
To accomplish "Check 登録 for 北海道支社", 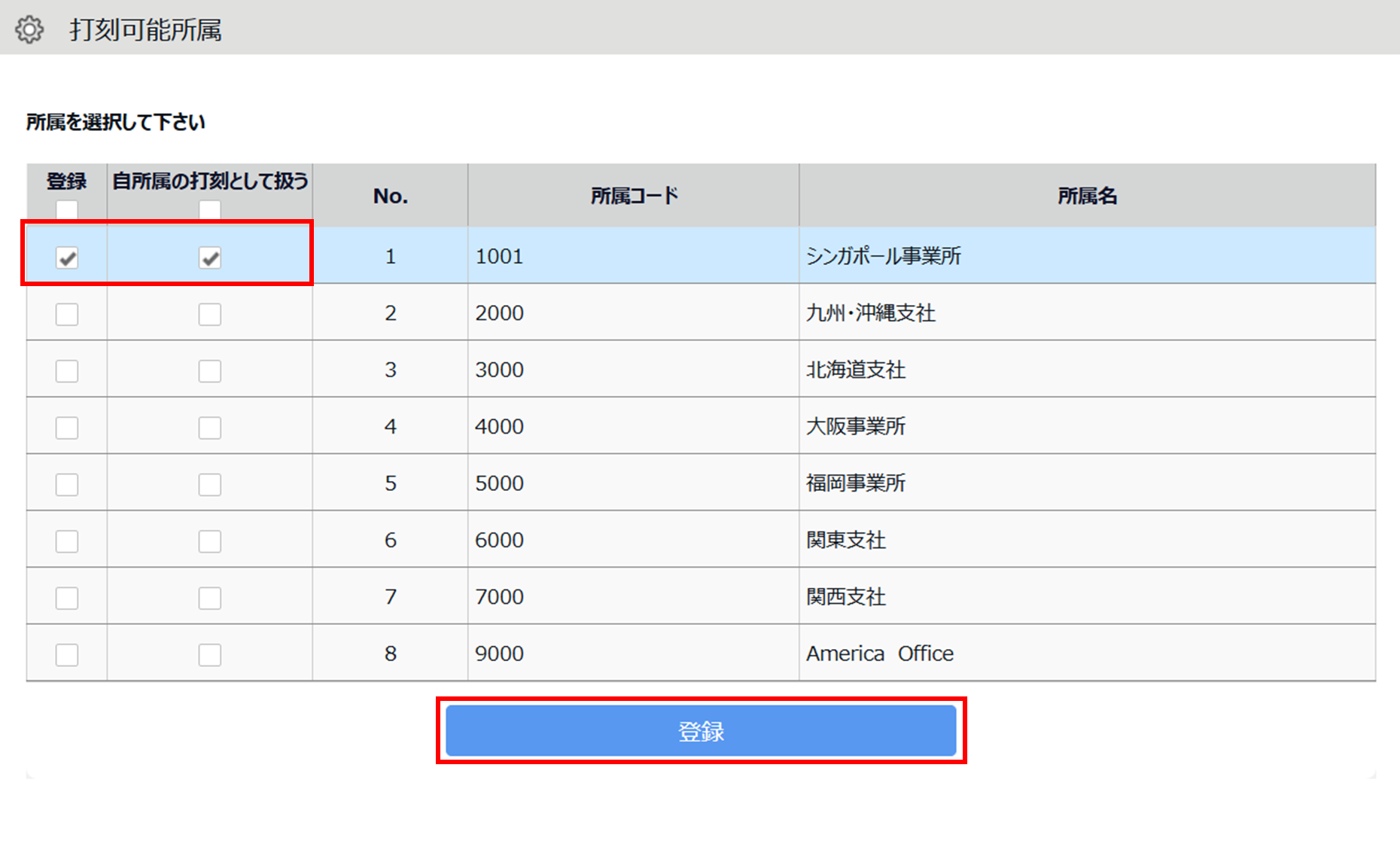I will click(x=67, y=371).
